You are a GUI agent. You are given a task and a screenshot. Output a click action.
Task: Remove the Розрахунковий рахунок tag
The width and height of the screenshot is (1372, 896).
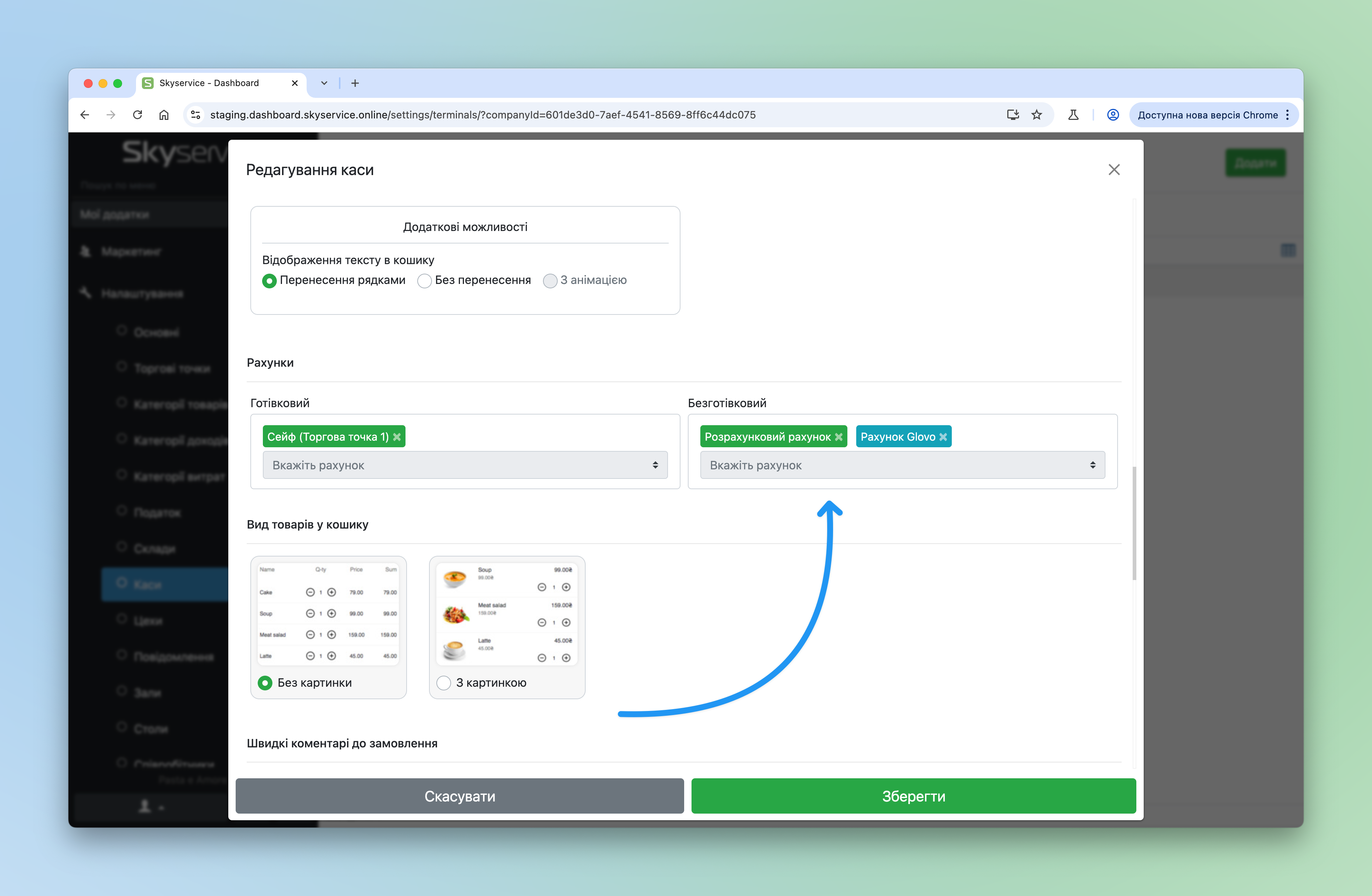(x=839, y=437)
